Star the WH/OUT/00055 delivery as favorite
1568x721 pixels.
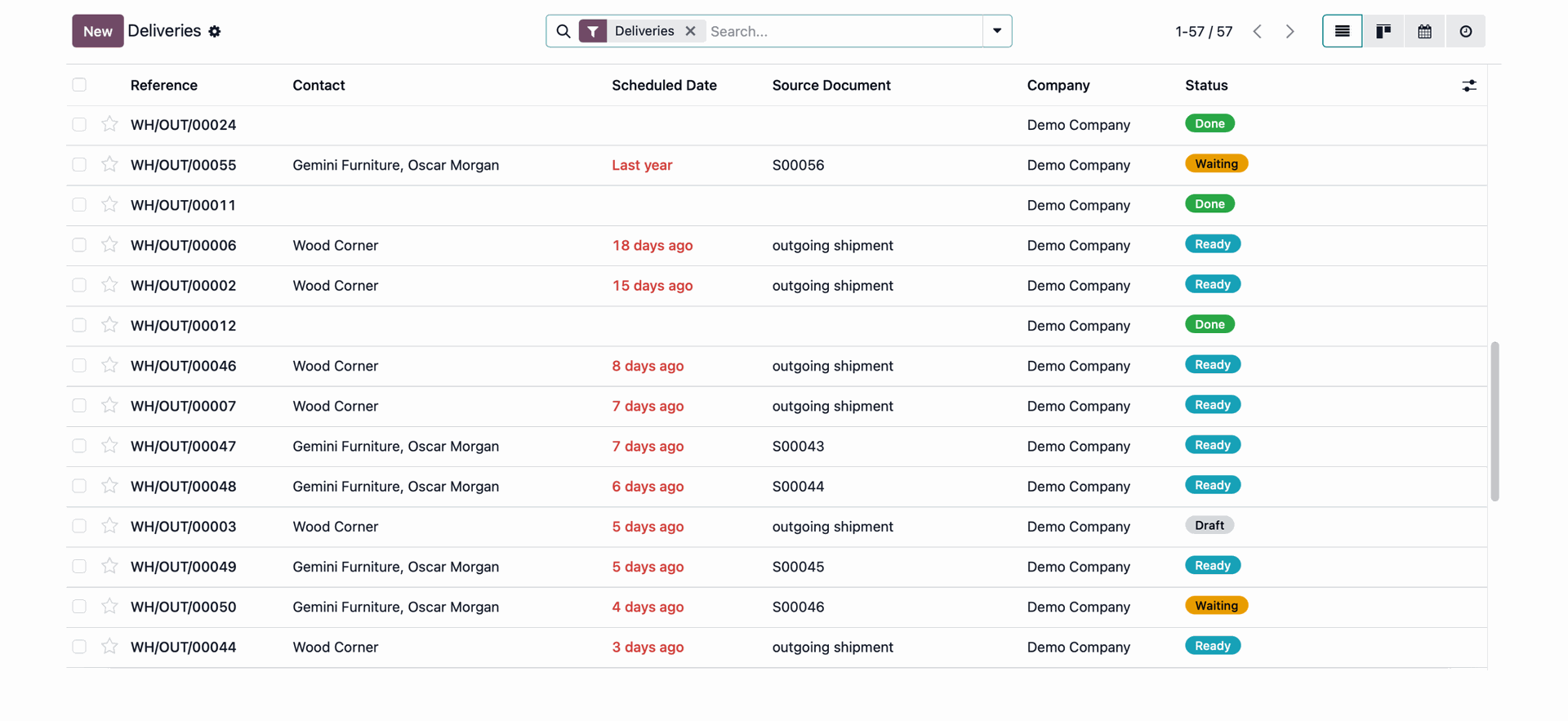pos(109,164)
